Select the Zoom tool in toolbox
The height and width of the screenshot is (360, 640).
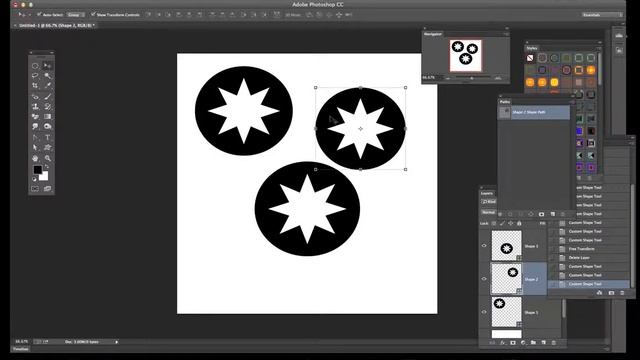click(48, 158)
